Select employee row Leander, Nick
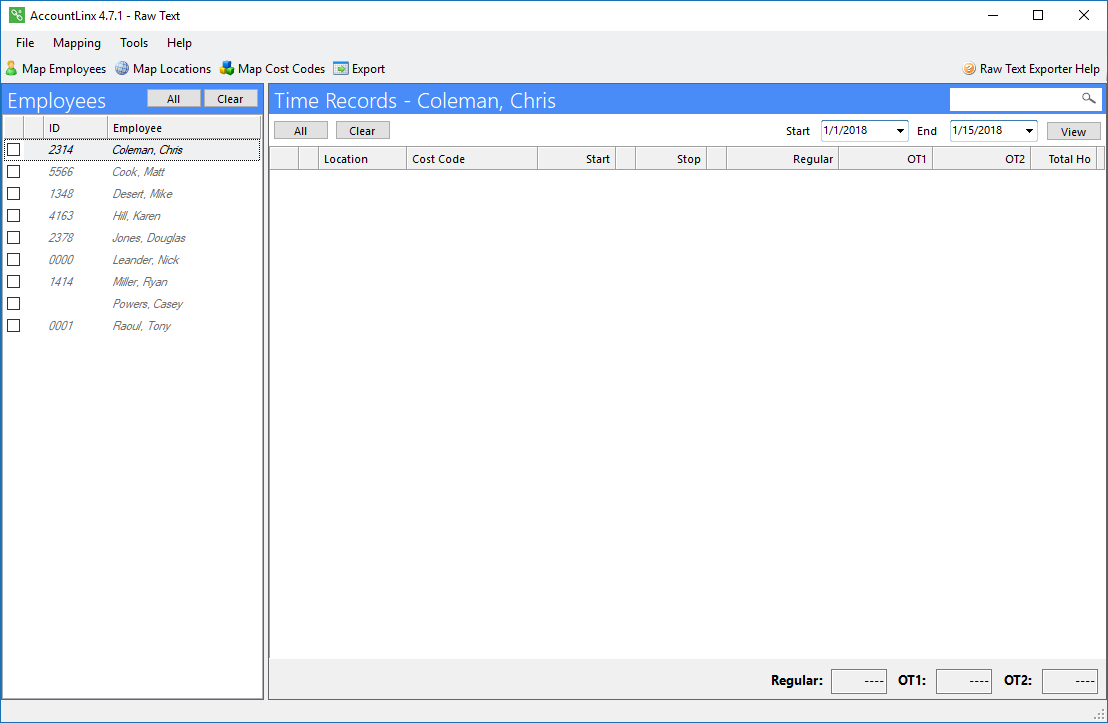Screen dimensions: 1108x723 132,259
